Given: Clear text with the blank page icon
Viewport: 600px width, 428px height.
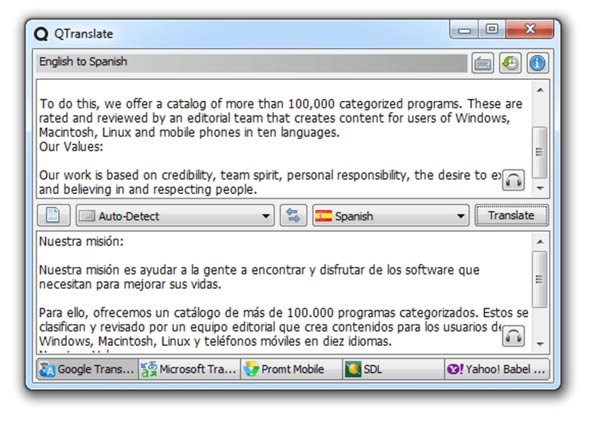Looking at the screenshot, I should coord(54,215).
